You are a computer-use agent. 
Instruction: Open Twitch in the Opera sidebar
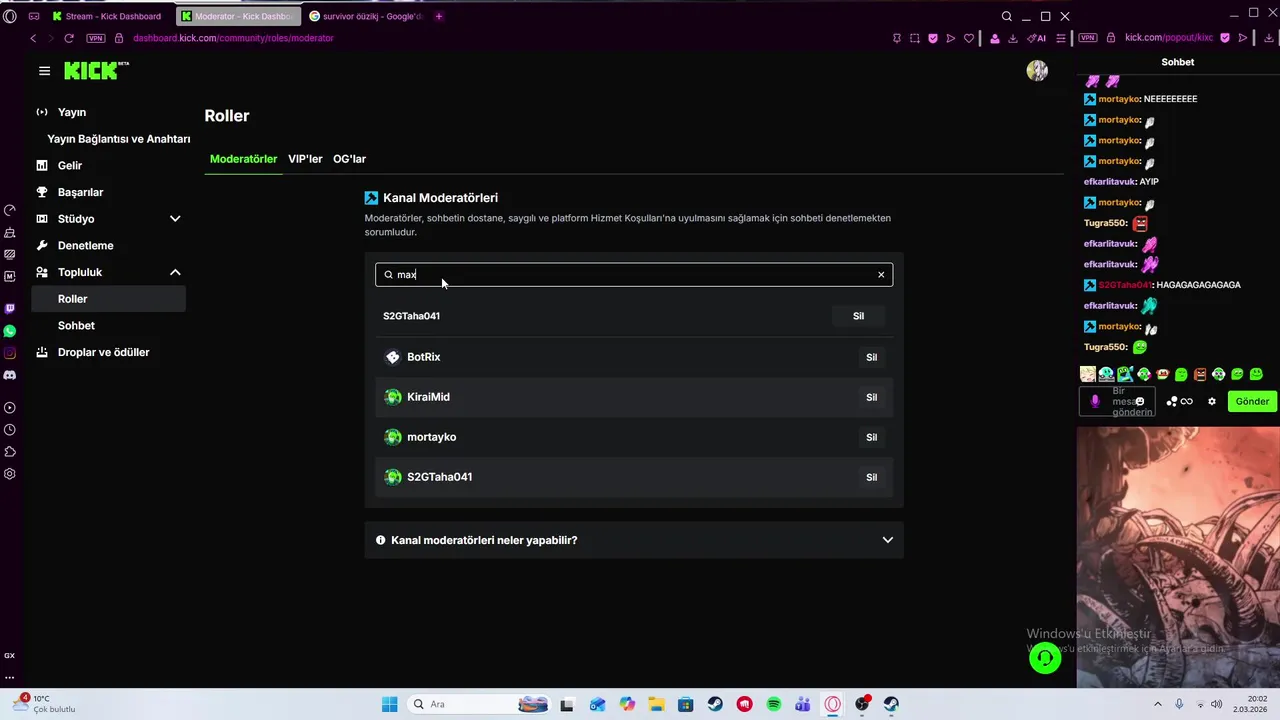tap(10, 309)
